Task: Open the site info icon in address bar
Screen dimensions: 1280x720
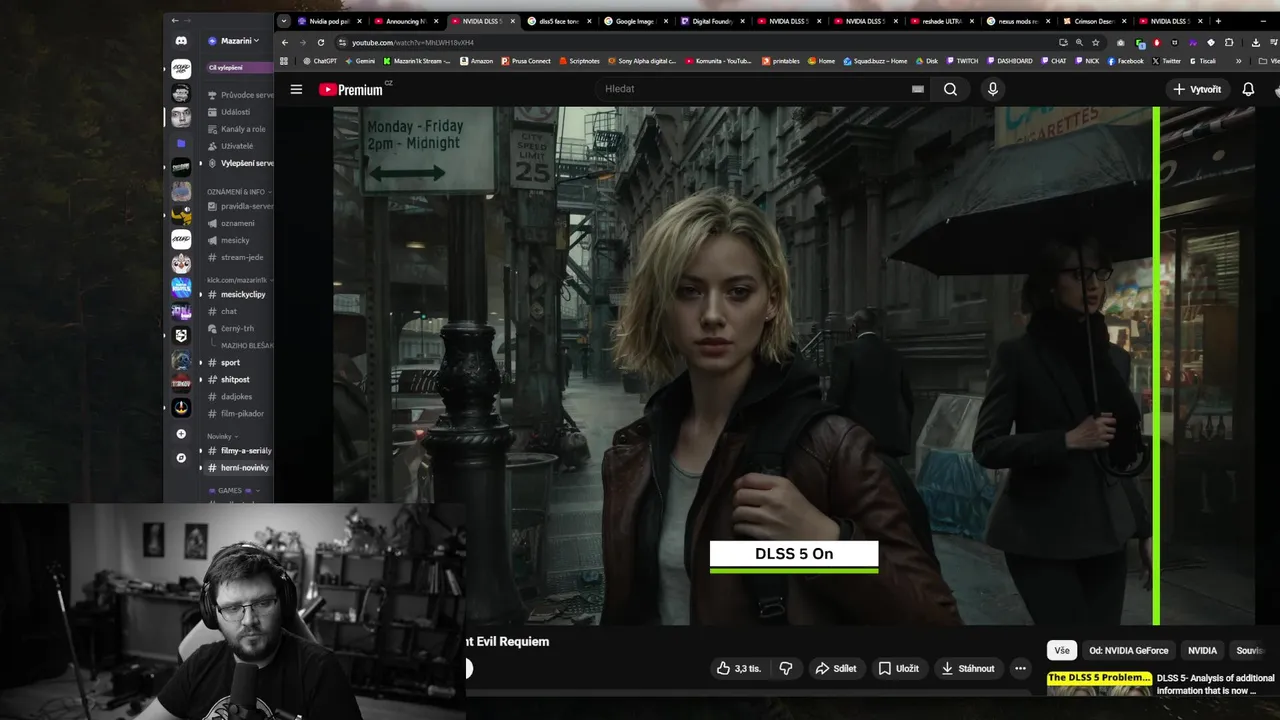Action: pyautogui.click(x=342, y=42)
